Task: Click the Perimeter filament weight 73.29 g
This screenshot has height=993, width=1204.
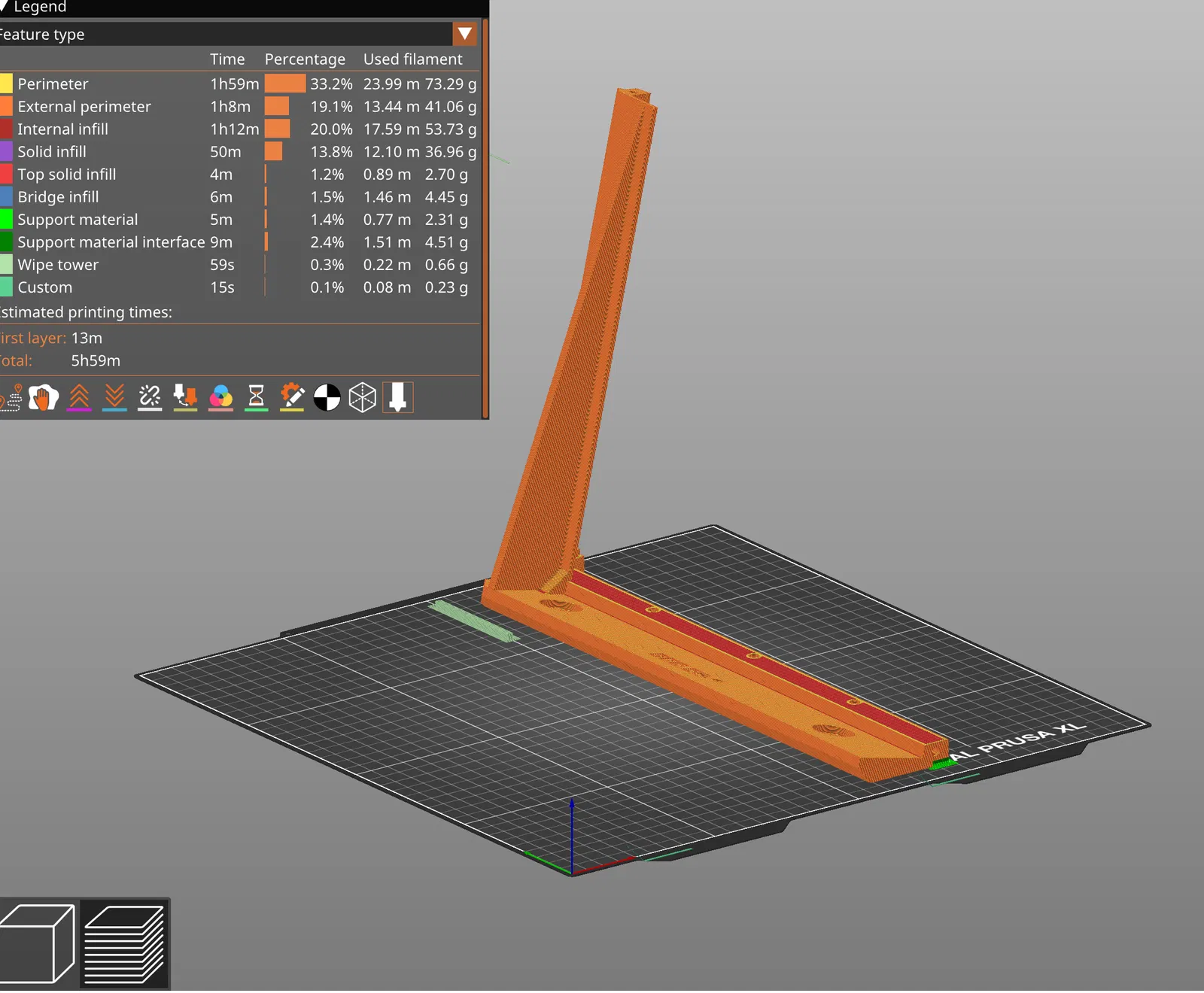Action: click(451, 84)
